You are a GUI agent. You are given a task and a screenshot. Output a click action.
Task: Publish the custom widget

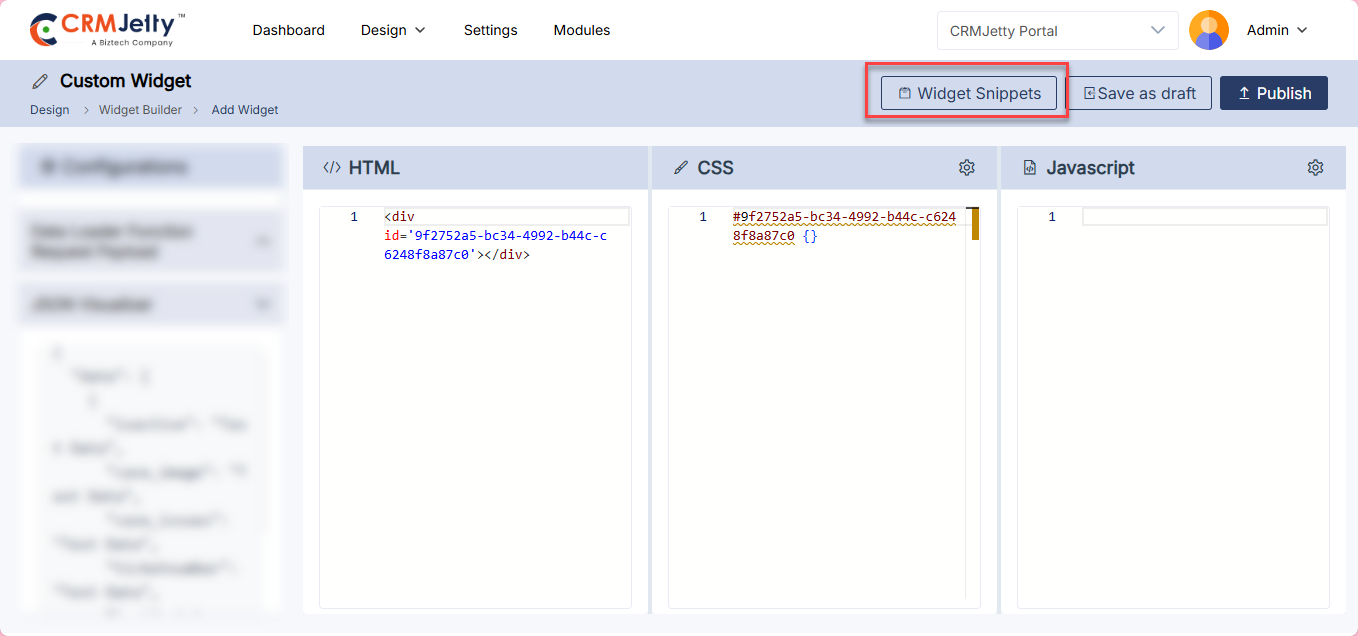(1273, 93)
